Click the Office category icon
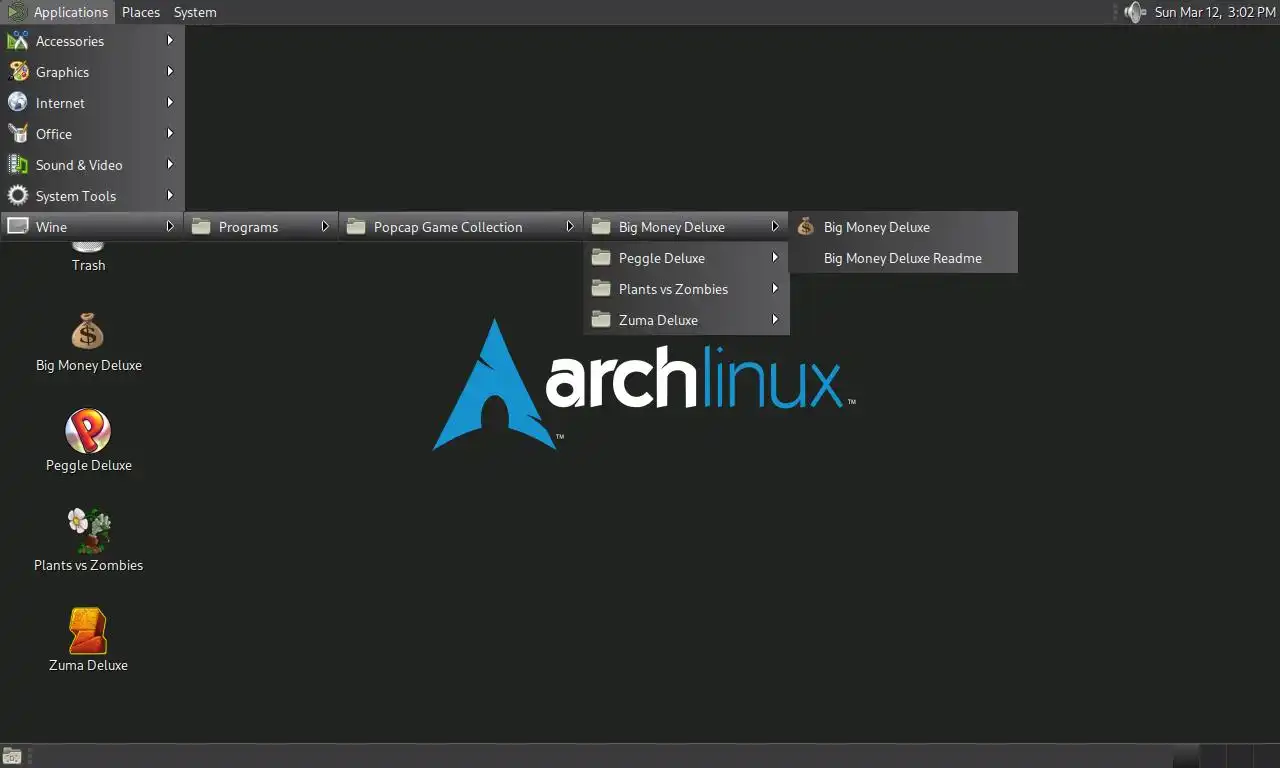Screen dimensions: 1280x768 [18, 134]
